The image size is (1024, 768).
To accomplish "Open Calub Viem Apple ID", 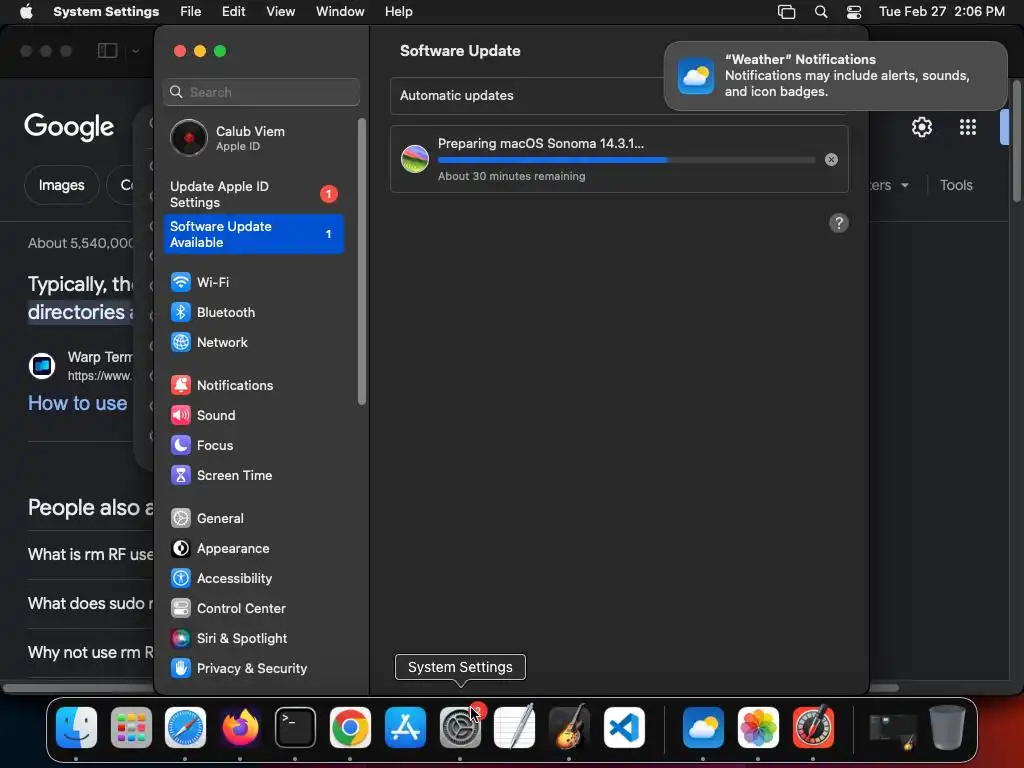I will [253, 138].
